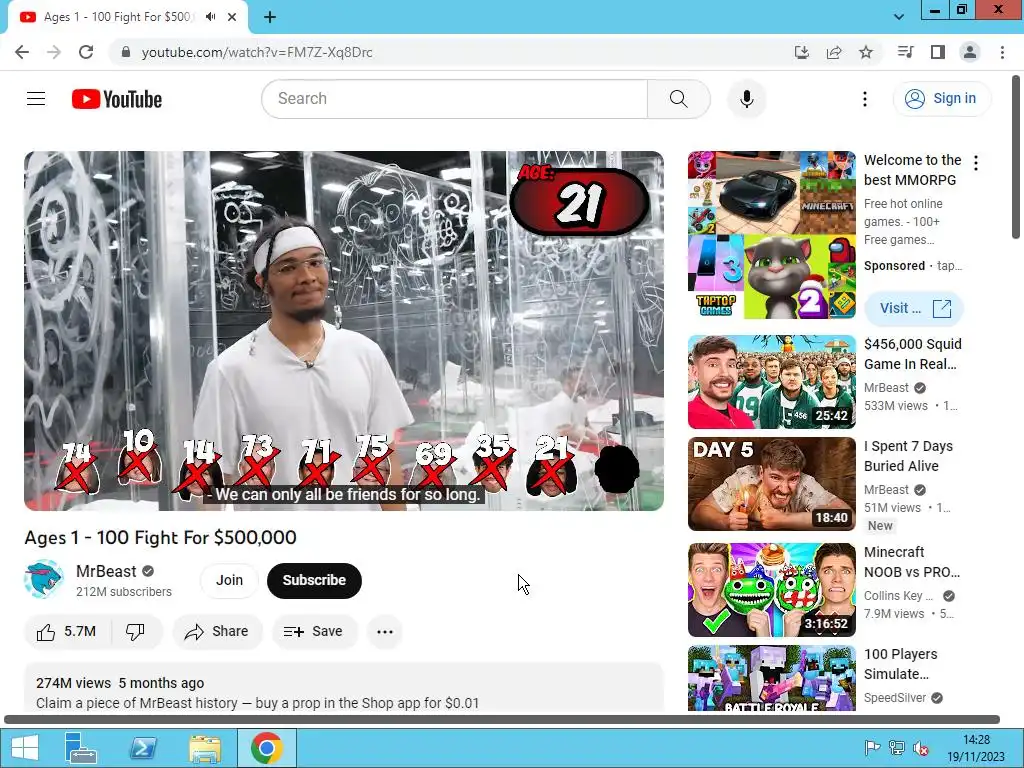
Task: Save video to a playlist
Action: (x=314, y=632)
